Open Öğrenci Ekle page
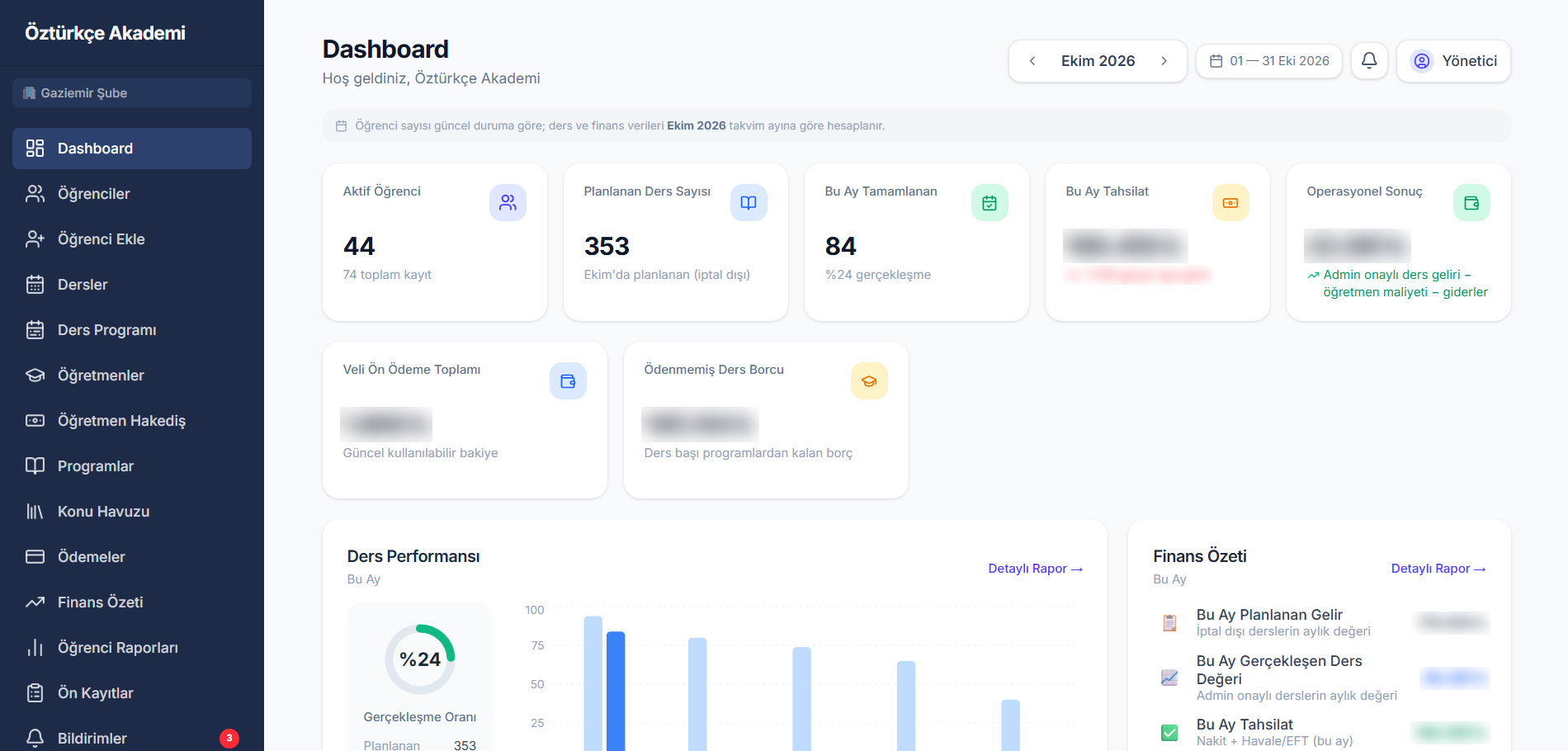This screenshot has width=1568, height=751. (132, 239)
